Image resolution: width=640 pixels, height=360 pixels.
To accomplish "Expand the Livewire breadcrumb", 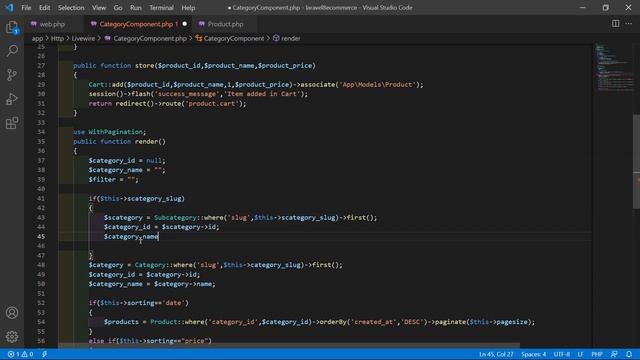I will point(83,38).
